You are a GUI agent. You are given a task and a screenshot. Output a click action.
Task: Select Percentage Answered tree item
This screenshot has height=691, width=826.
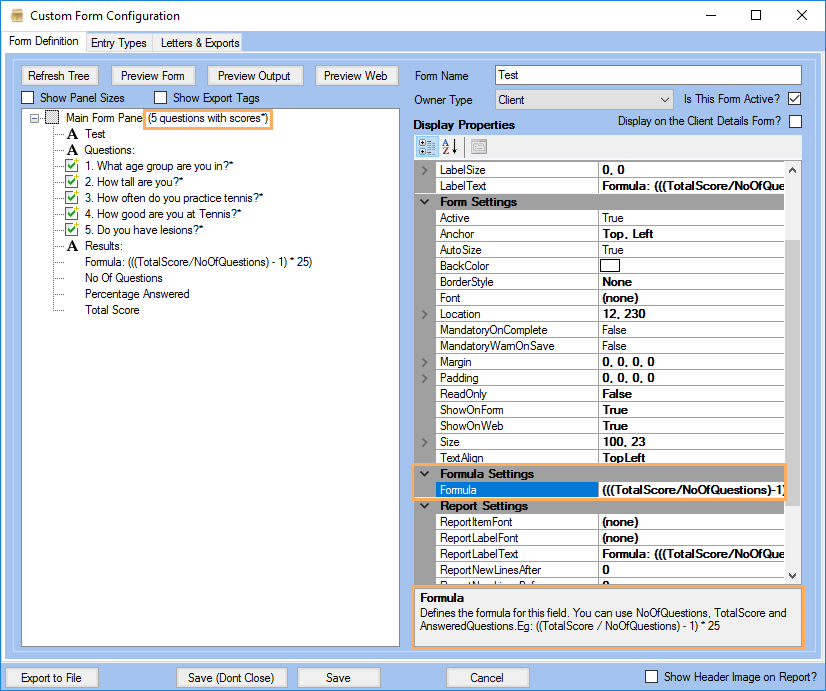click(x=137, y=294)
